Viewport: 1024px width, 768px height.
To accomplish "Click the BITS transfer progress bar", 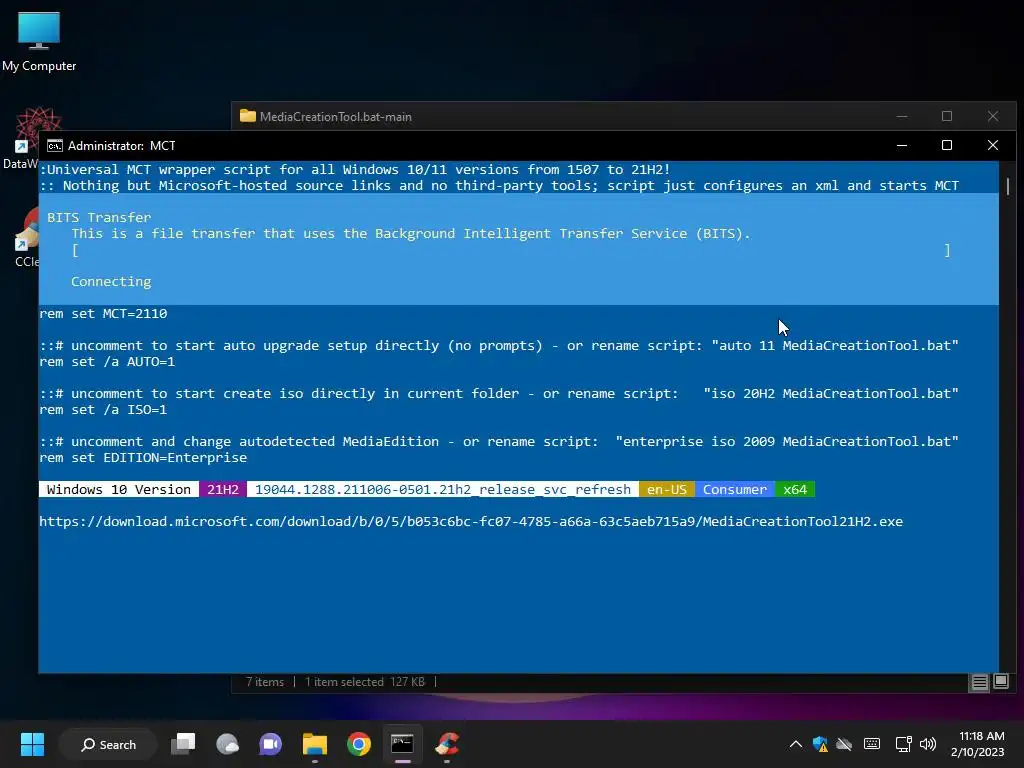I will tap(511, 250).
